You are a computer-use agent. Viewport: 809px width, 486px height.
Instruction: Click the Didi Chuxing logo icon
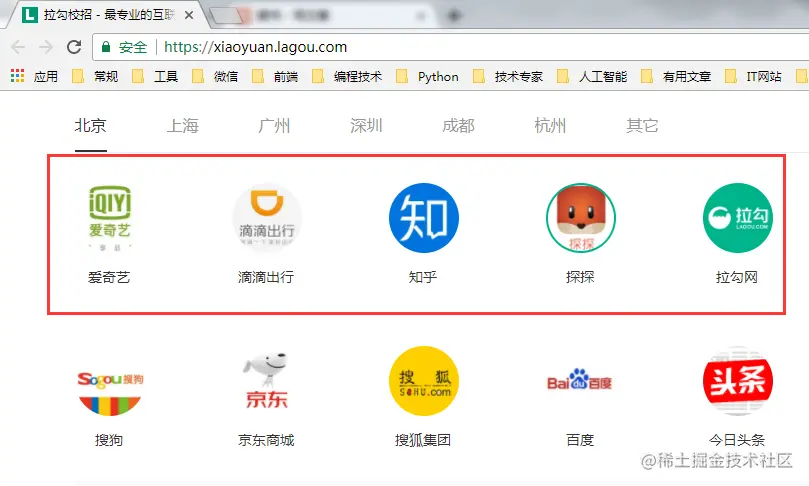click(x=267, y=218)
